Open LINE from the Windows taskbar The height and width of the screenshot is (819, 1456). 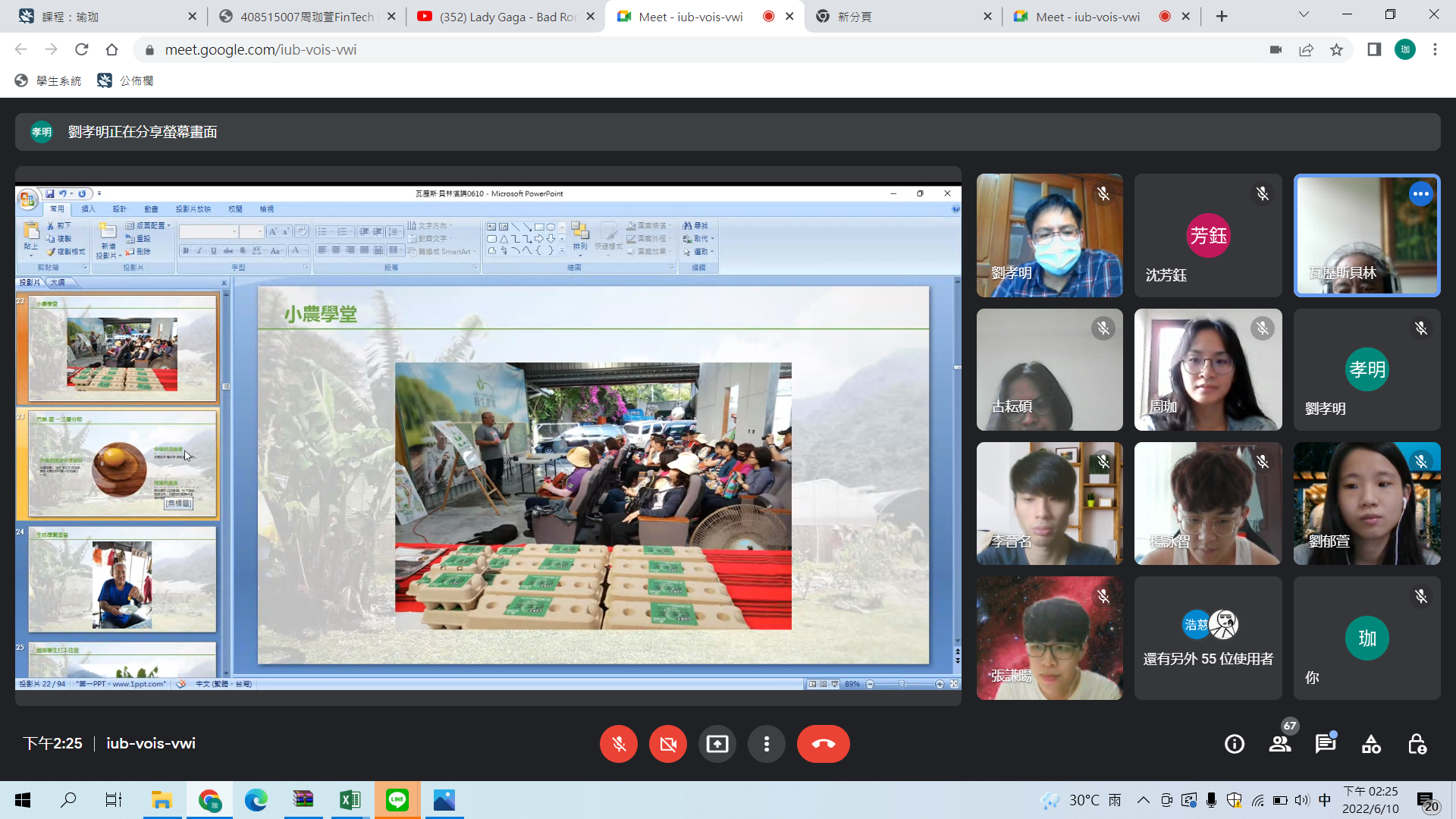[x=397, y=800]
